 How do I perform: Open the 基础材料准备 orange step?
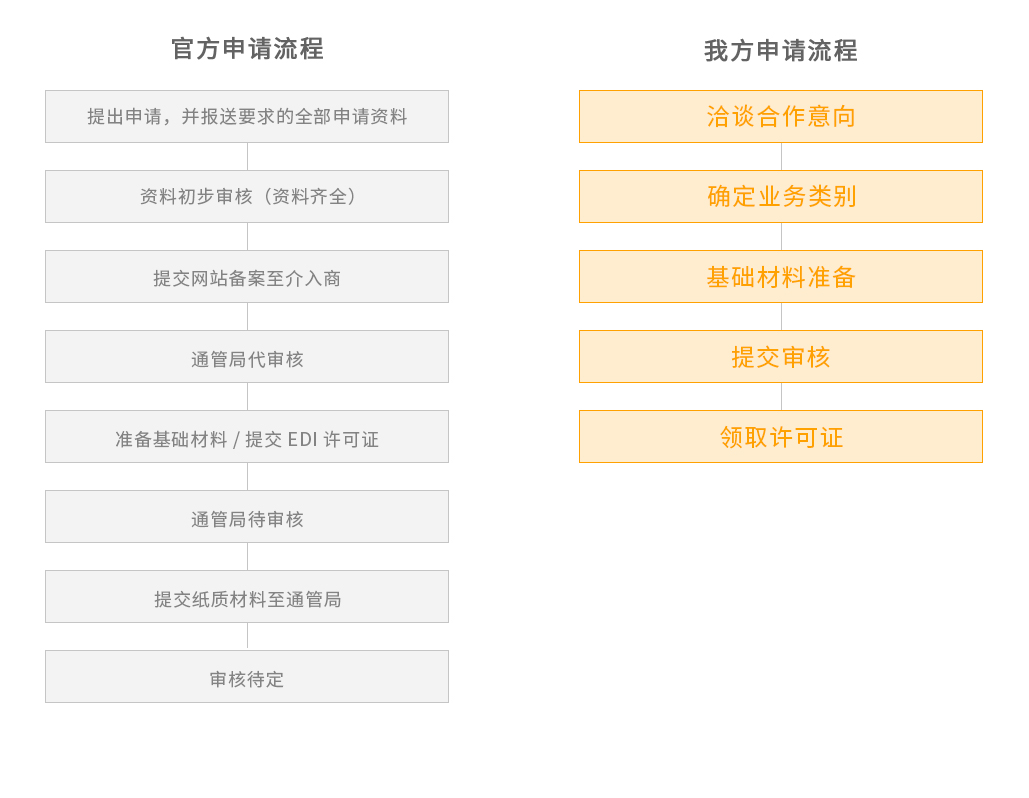pos(781,277)
